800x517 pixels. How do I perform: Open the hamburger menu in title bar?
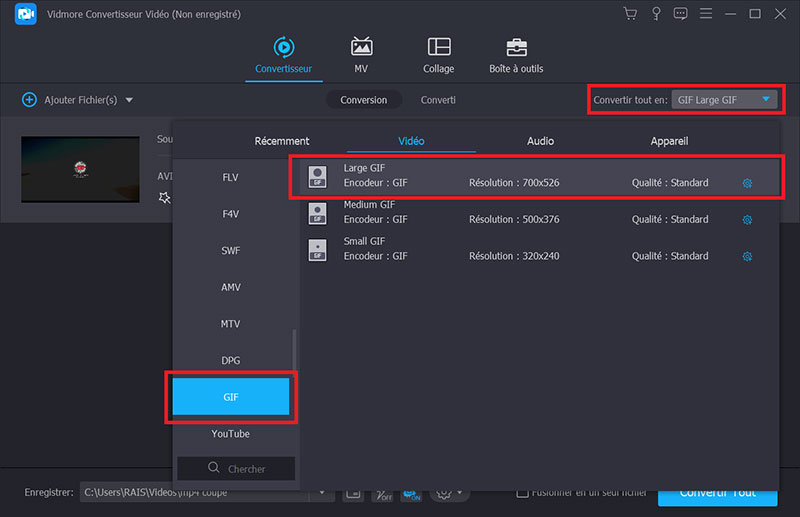coord(706,14)
